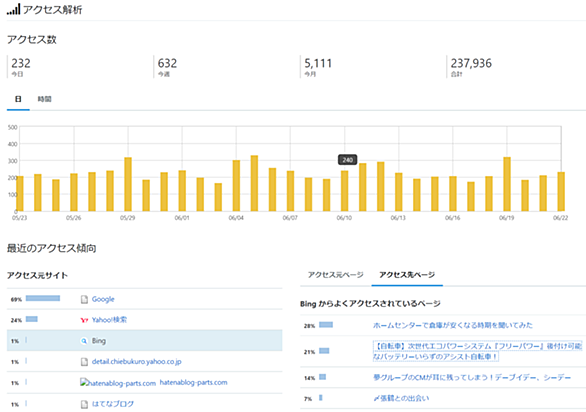Image resolution: width=586 pixels, height=412 pixels.
Task: Open the Yahoo!検索 referrer link
Action: [109, 320]
